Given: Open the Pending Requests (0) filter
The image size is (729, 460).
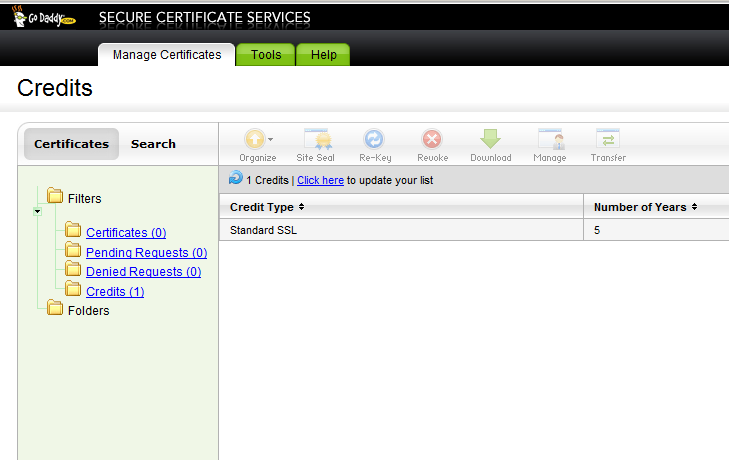Looking at the screenshot, I should pos(146,253).
